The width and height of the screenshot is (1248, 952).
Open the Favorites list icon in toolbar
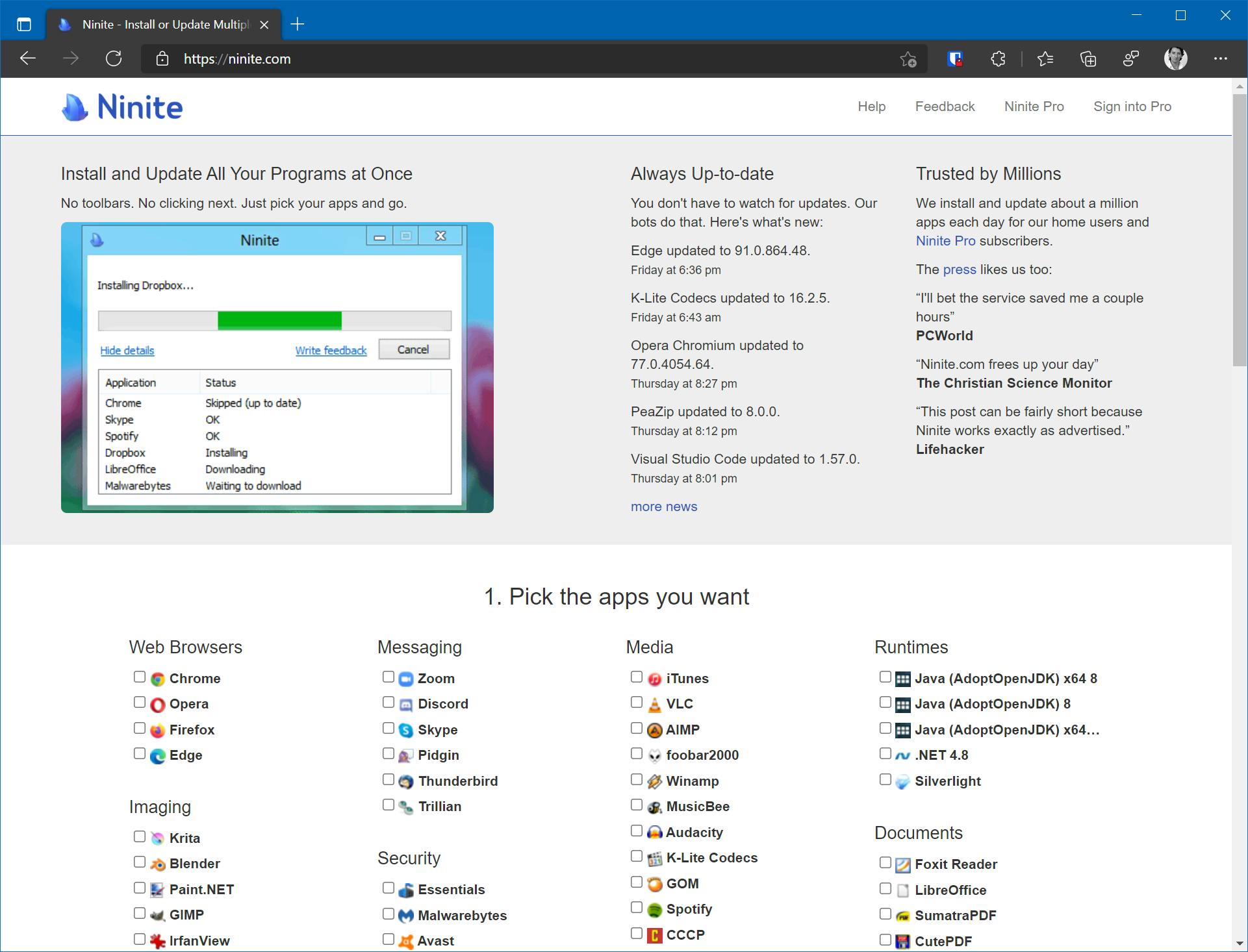tap(1045, 59)
